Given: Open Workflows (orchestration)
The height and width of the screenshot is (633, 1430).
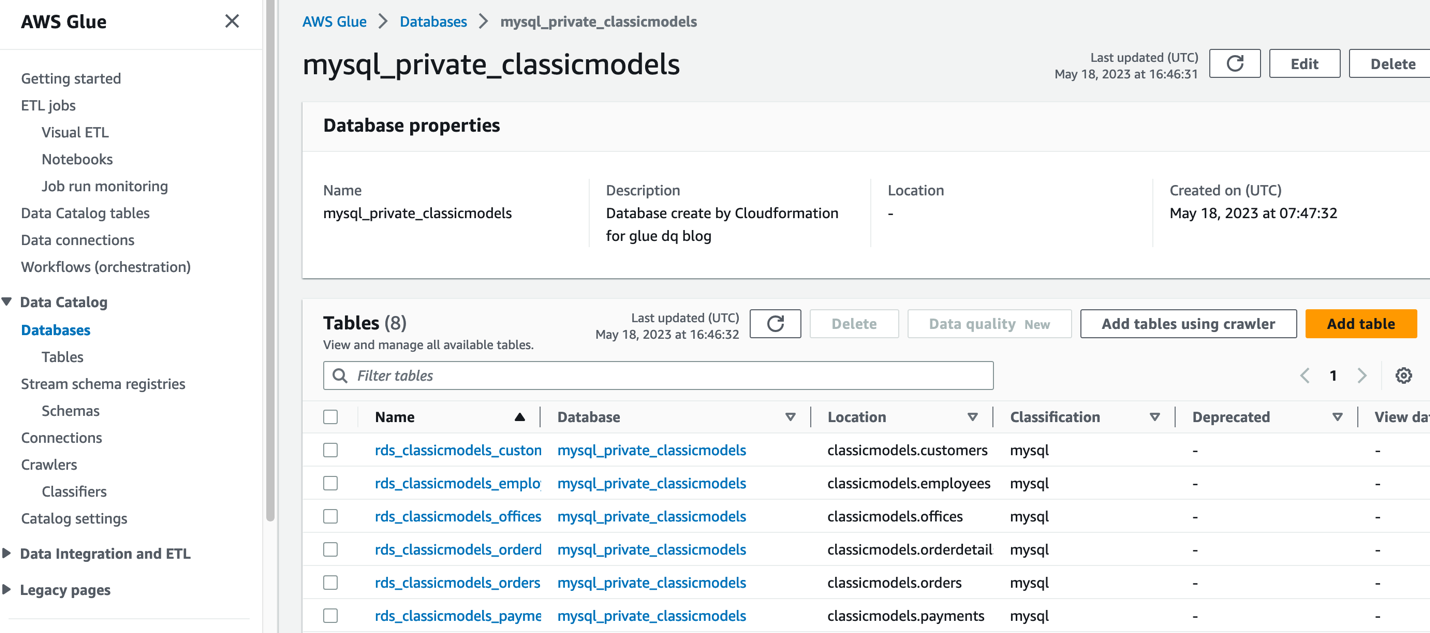Looking at the screenshot, I should tap(106, 267).
